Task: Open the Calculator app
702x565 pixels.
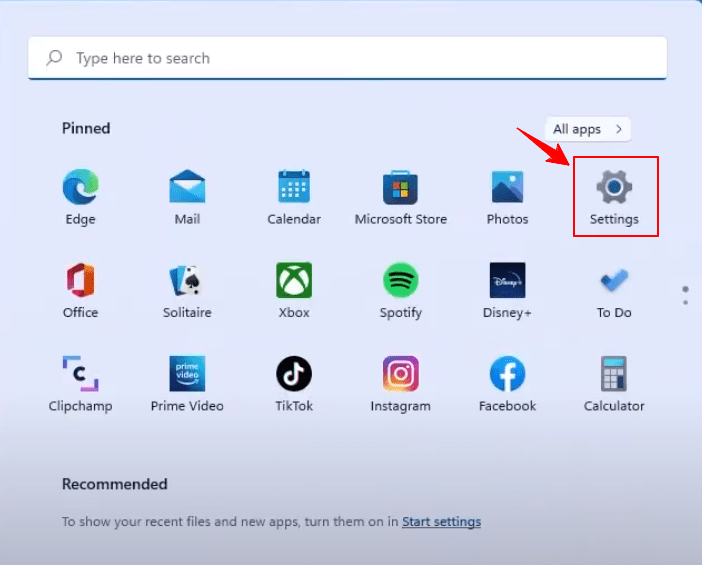Action: [614, 384]
